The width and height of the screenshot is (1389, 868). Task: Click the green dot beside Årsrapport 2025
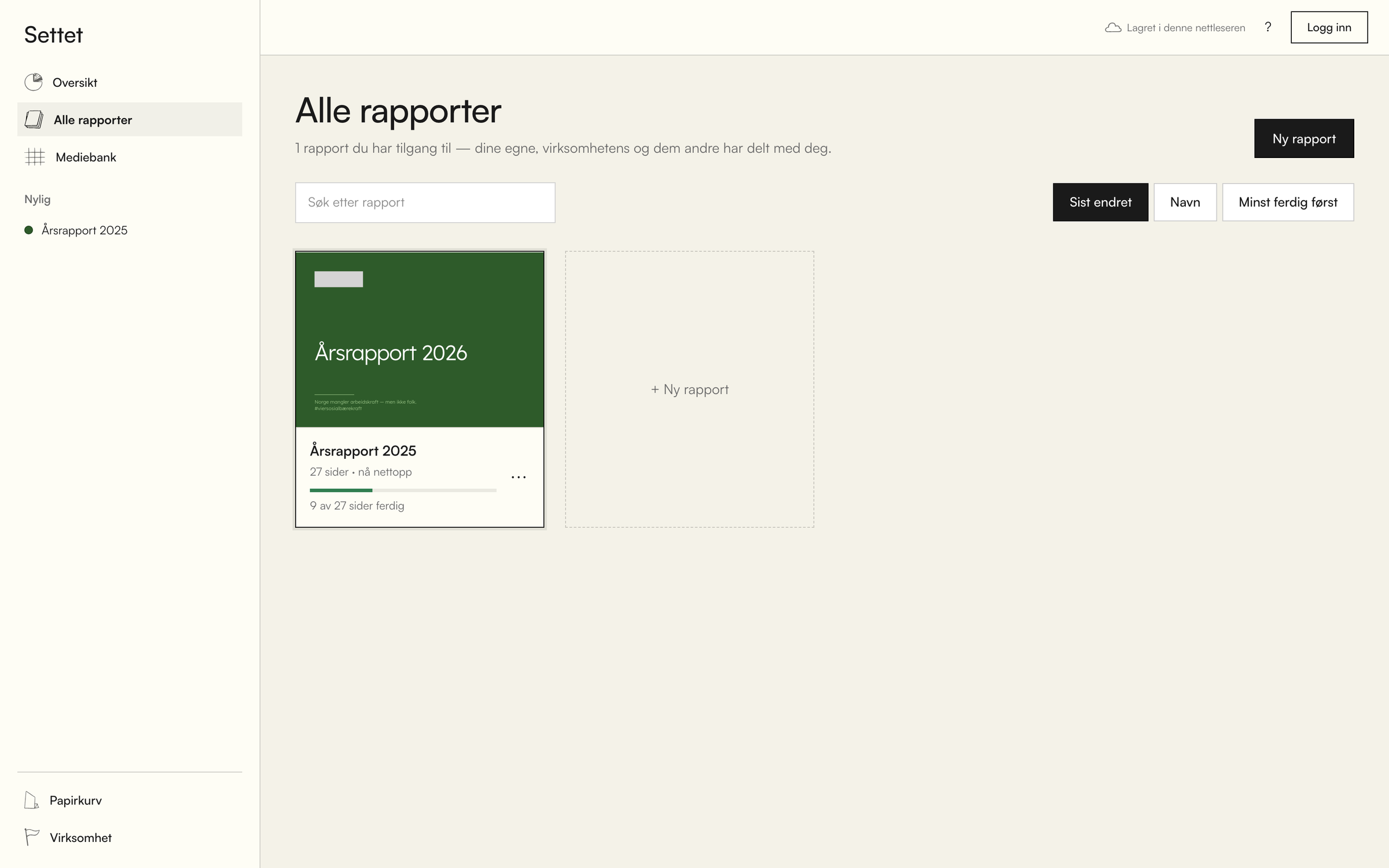tap(28, 230)
